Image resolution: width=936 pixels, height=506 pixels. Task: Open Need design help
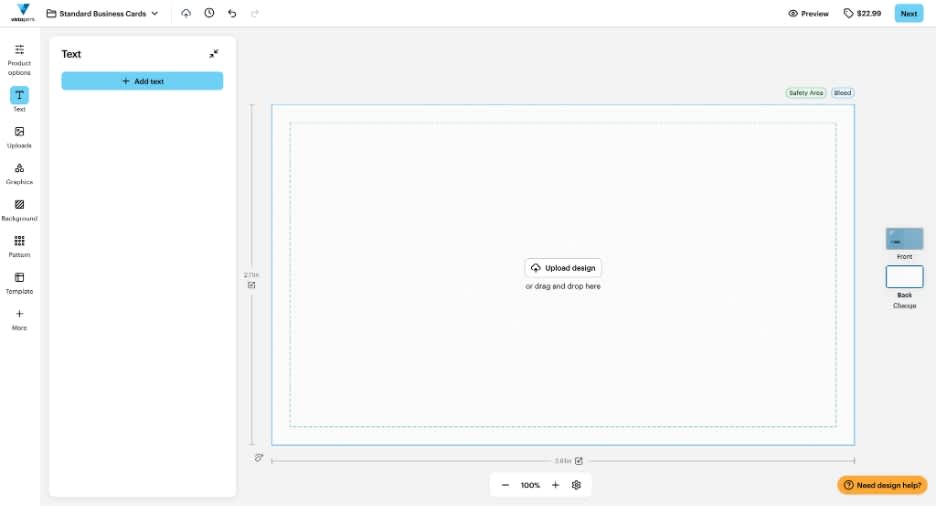pyautogui.click(x=882, y=485)
